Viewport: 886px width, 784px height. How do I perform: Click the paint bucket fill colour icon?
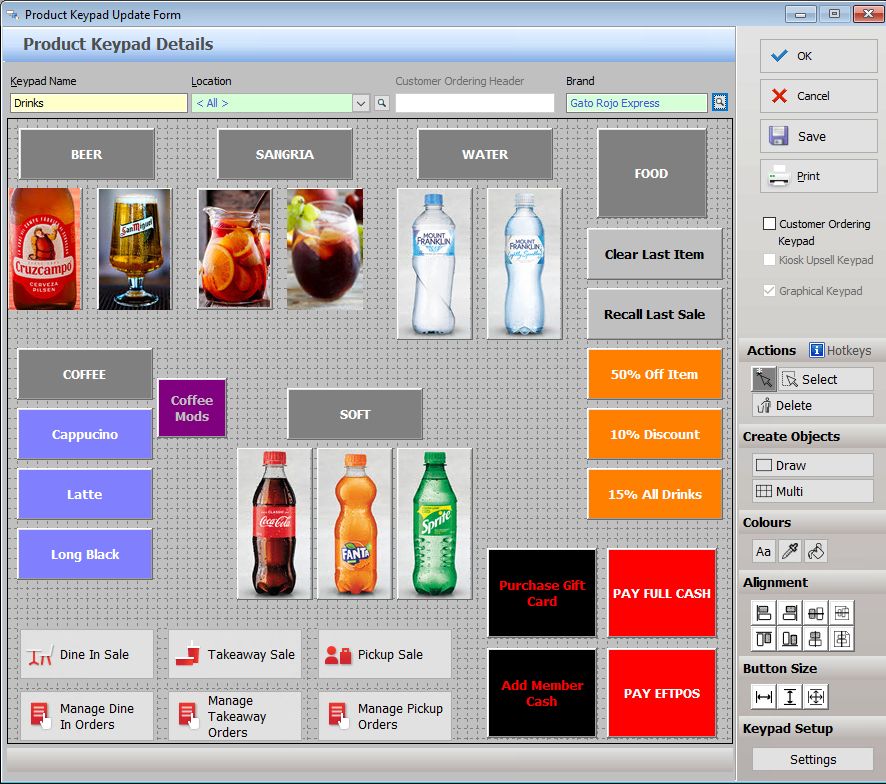click(x=816, y=551)
